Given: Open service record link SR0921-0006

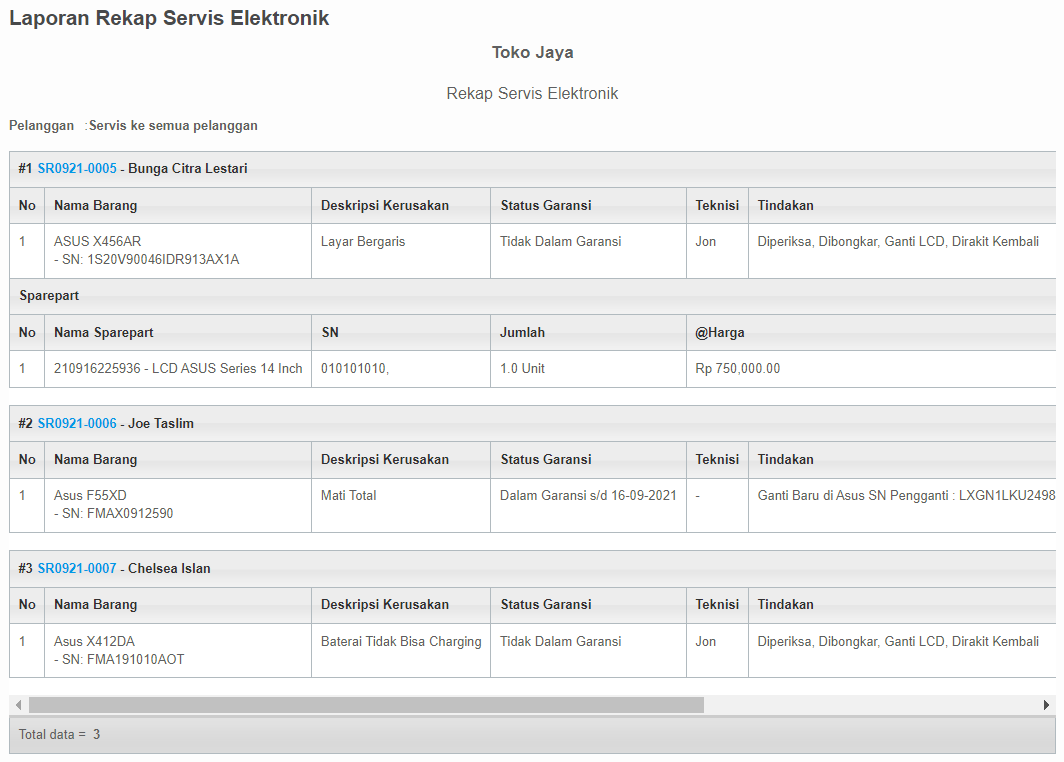Looking at the screenshot, I should click(77, 423).
